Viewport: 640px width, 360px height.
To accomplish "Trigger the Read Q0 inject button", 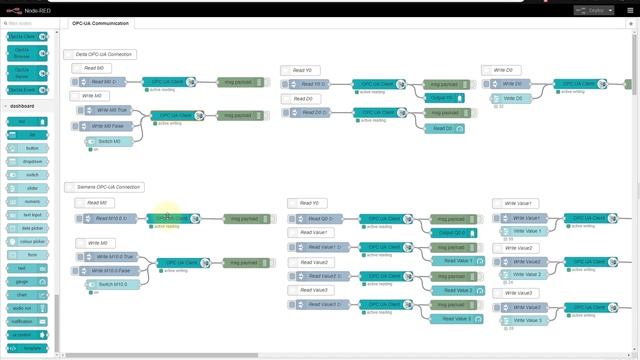I will point(292,219).
